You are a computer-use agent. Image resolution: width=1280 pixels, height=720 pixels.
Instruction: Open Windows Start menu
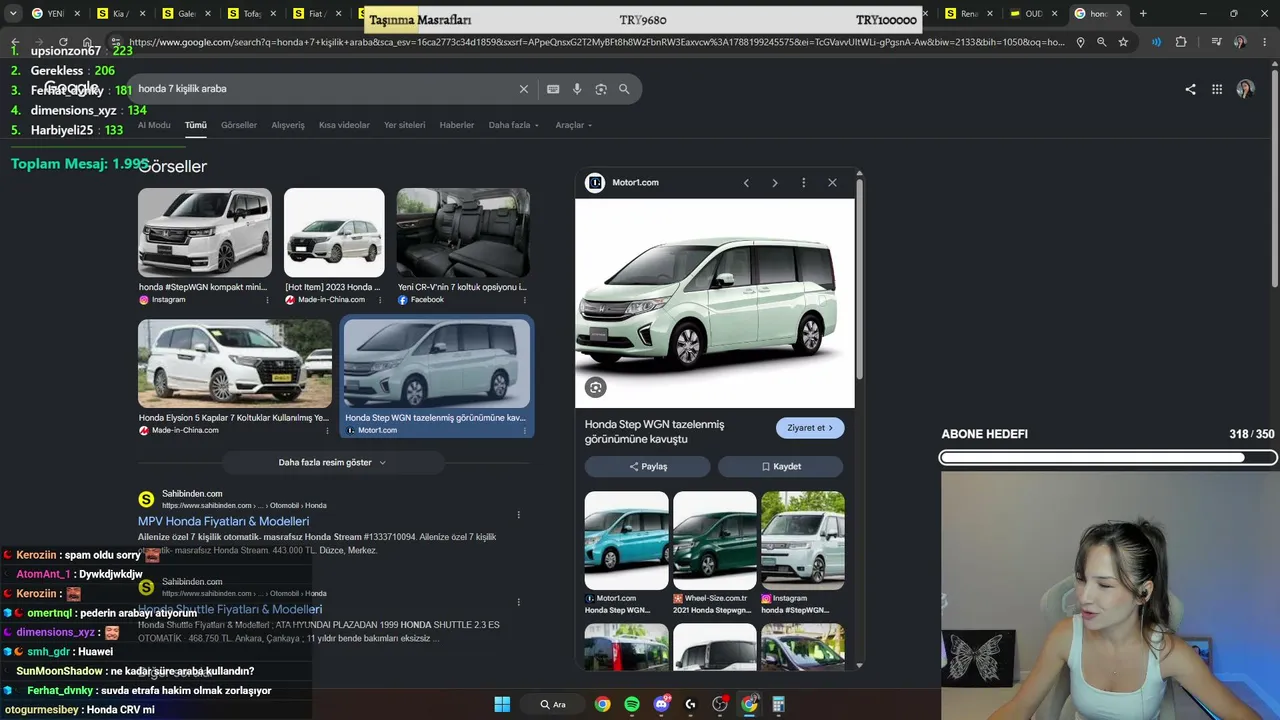(x=502, y=704)
